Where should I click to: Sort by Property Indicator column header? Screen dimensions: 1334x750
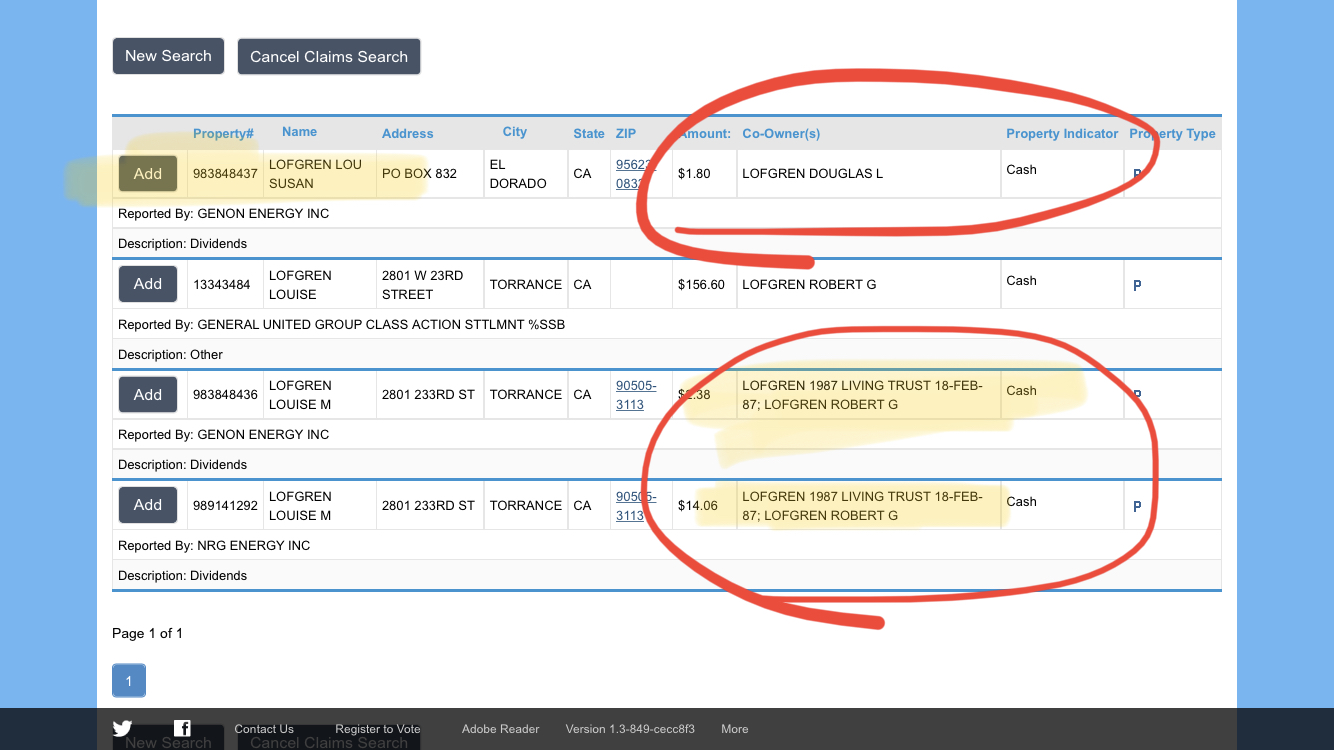click(1062, 134)
